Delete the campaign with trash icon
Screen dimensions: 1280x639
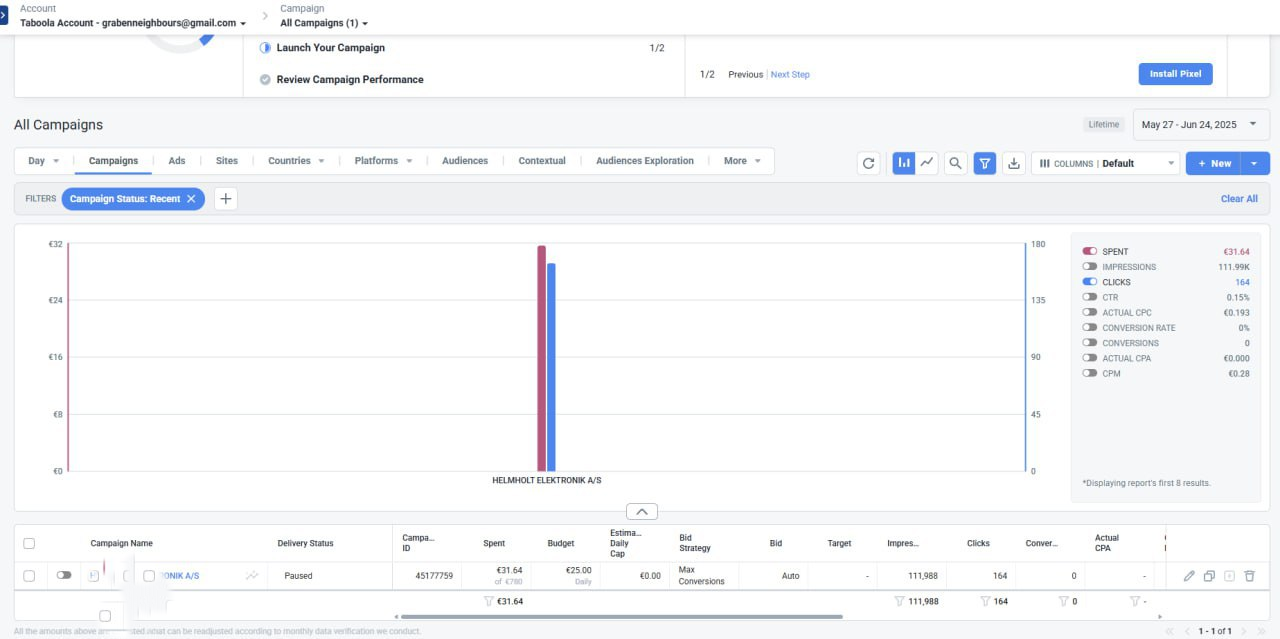pos(1249,575)
